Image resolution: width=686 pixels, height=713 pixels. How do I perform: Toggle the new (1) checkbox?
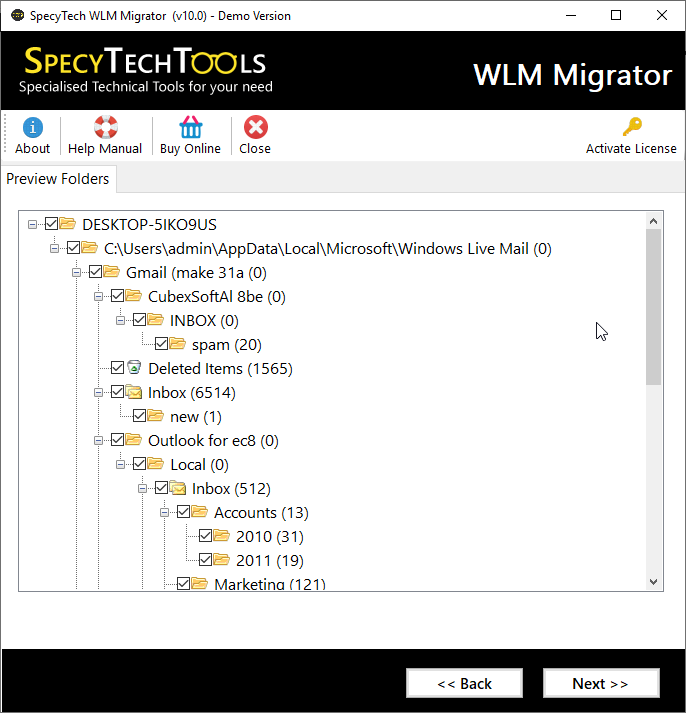(x=140, y=416)
